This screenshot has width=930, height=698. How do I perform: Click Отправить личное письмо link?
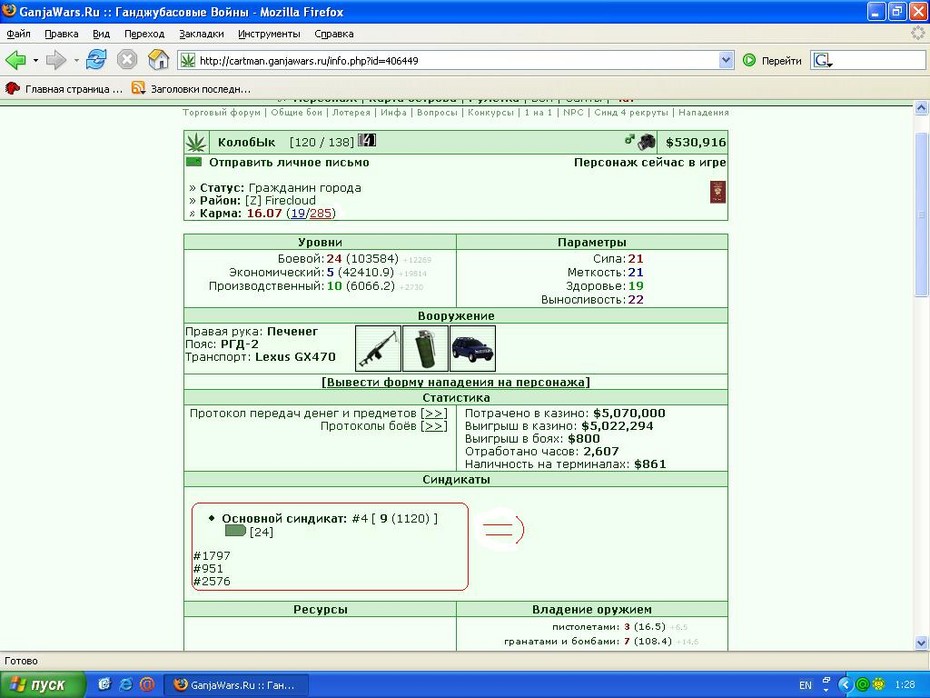(x=289, y=162)
